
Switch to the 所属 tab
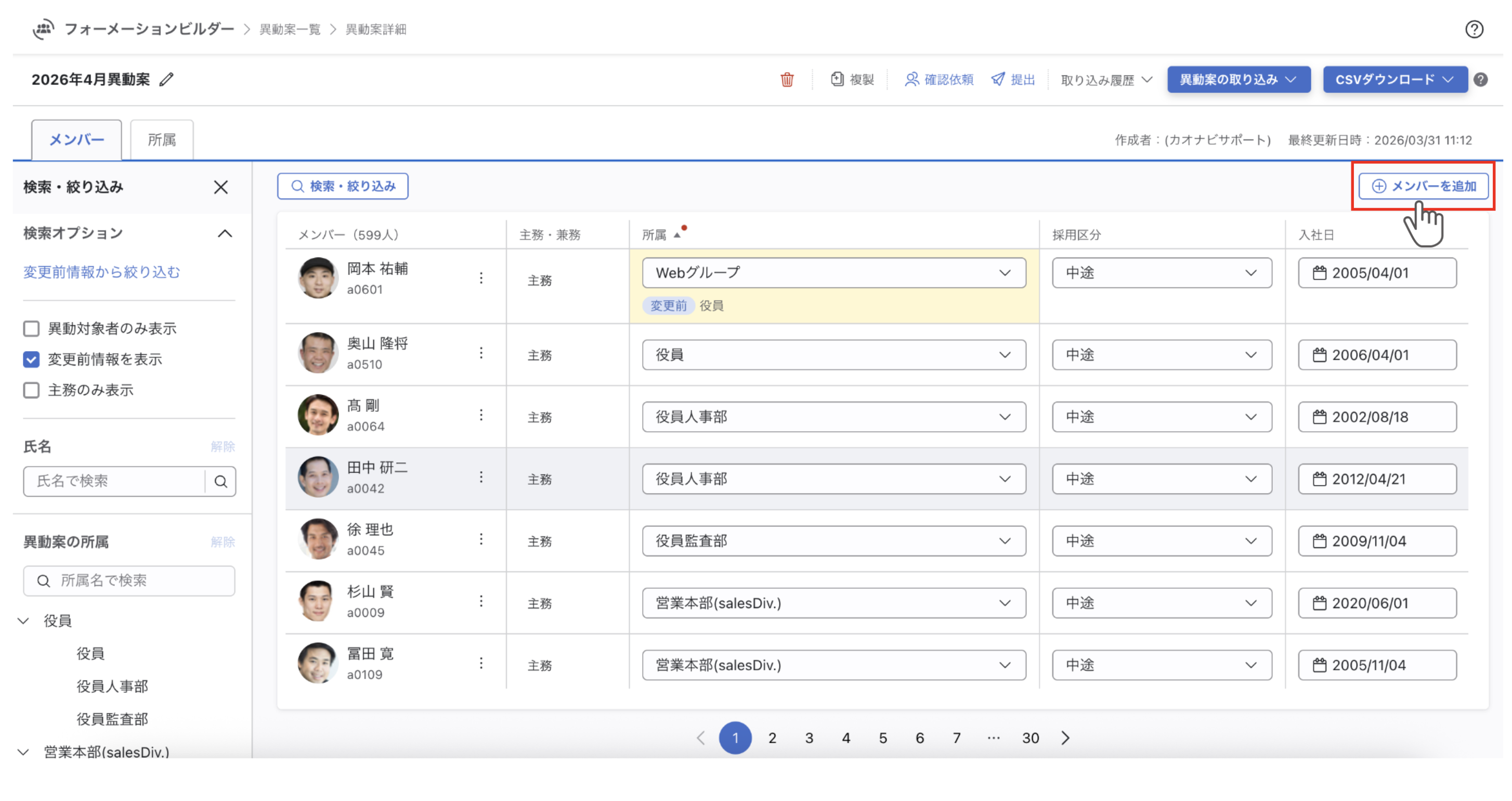click(x=161, y=140)
